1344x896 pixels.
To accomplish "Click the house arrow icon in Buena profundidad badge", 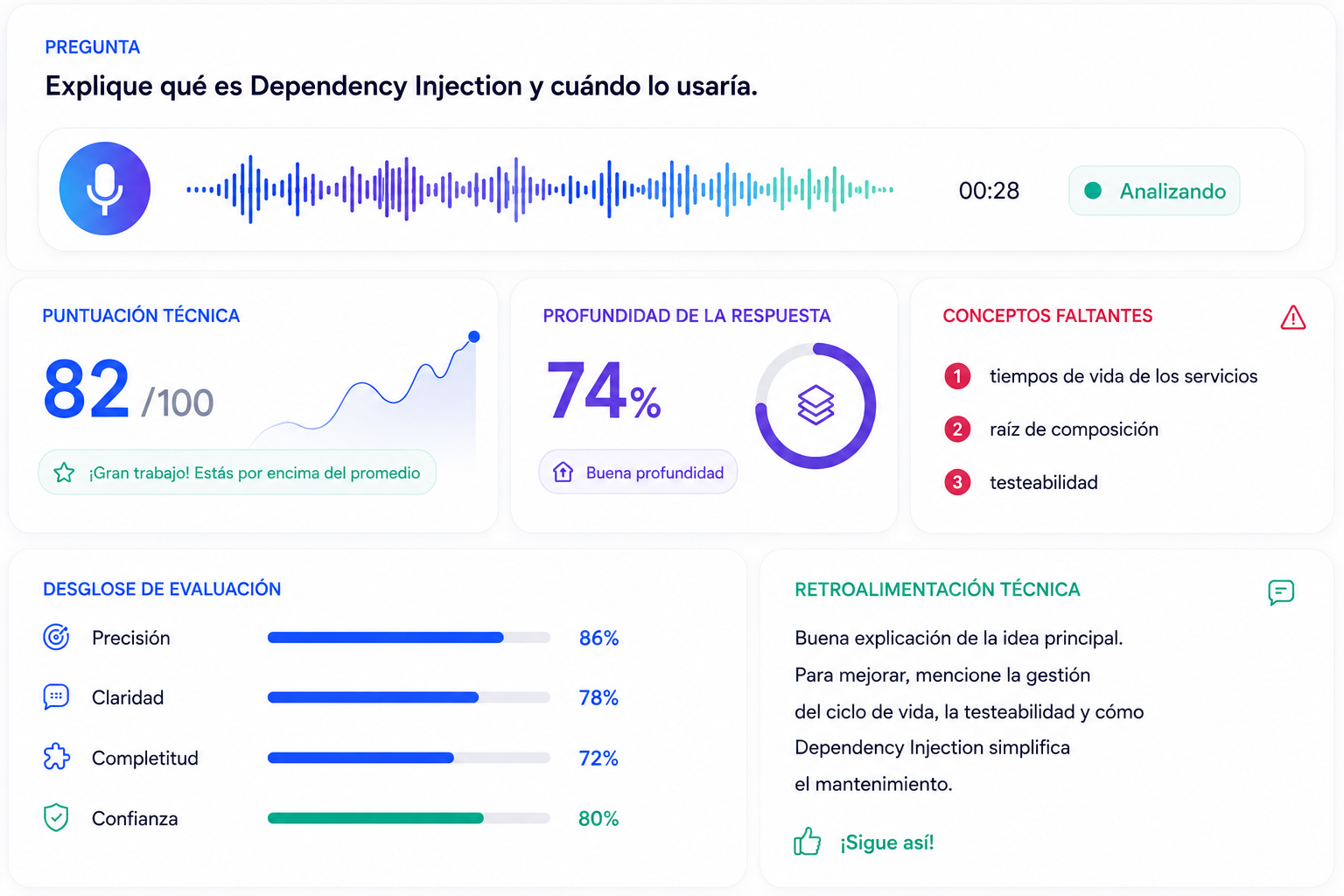I will [x=563, y=472].
